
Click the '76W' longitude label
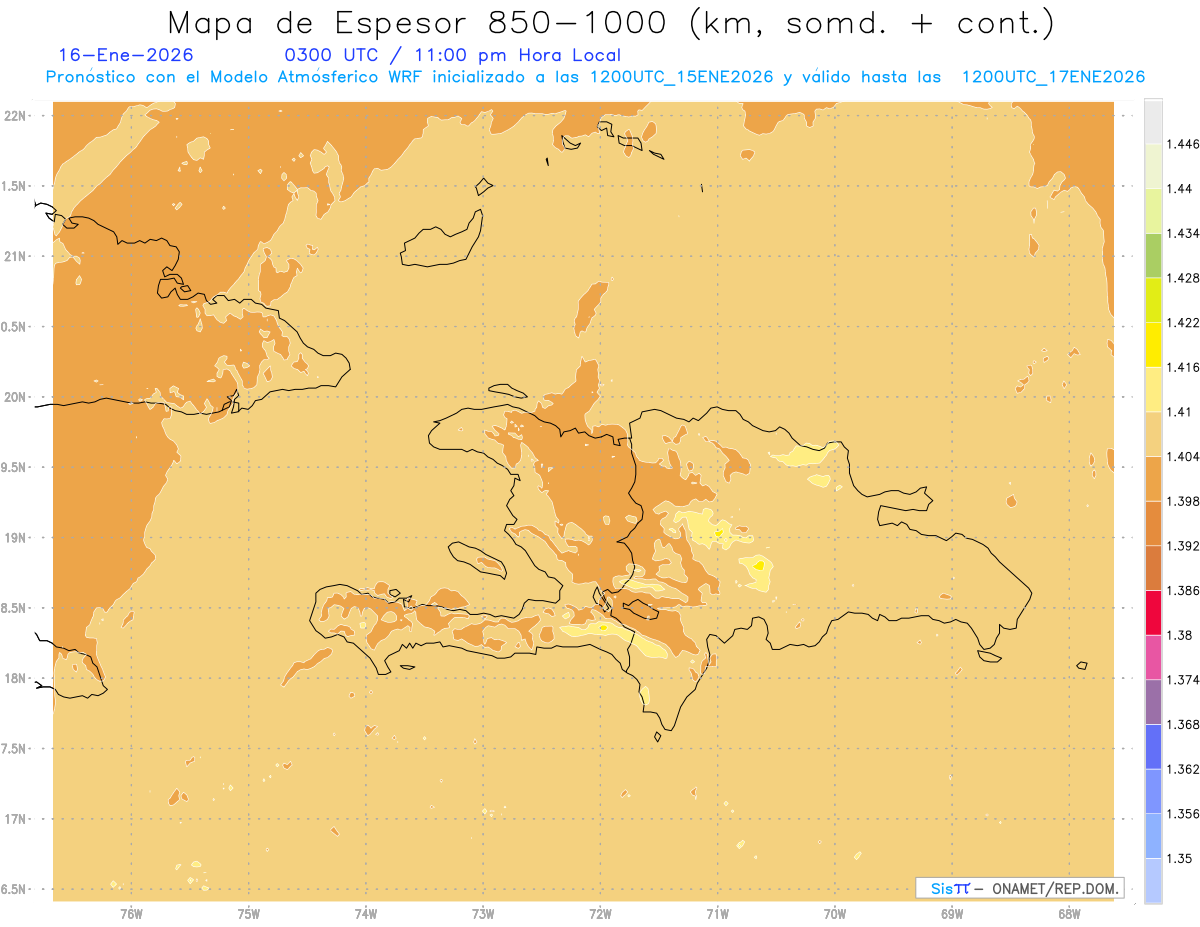click(131, 914)
